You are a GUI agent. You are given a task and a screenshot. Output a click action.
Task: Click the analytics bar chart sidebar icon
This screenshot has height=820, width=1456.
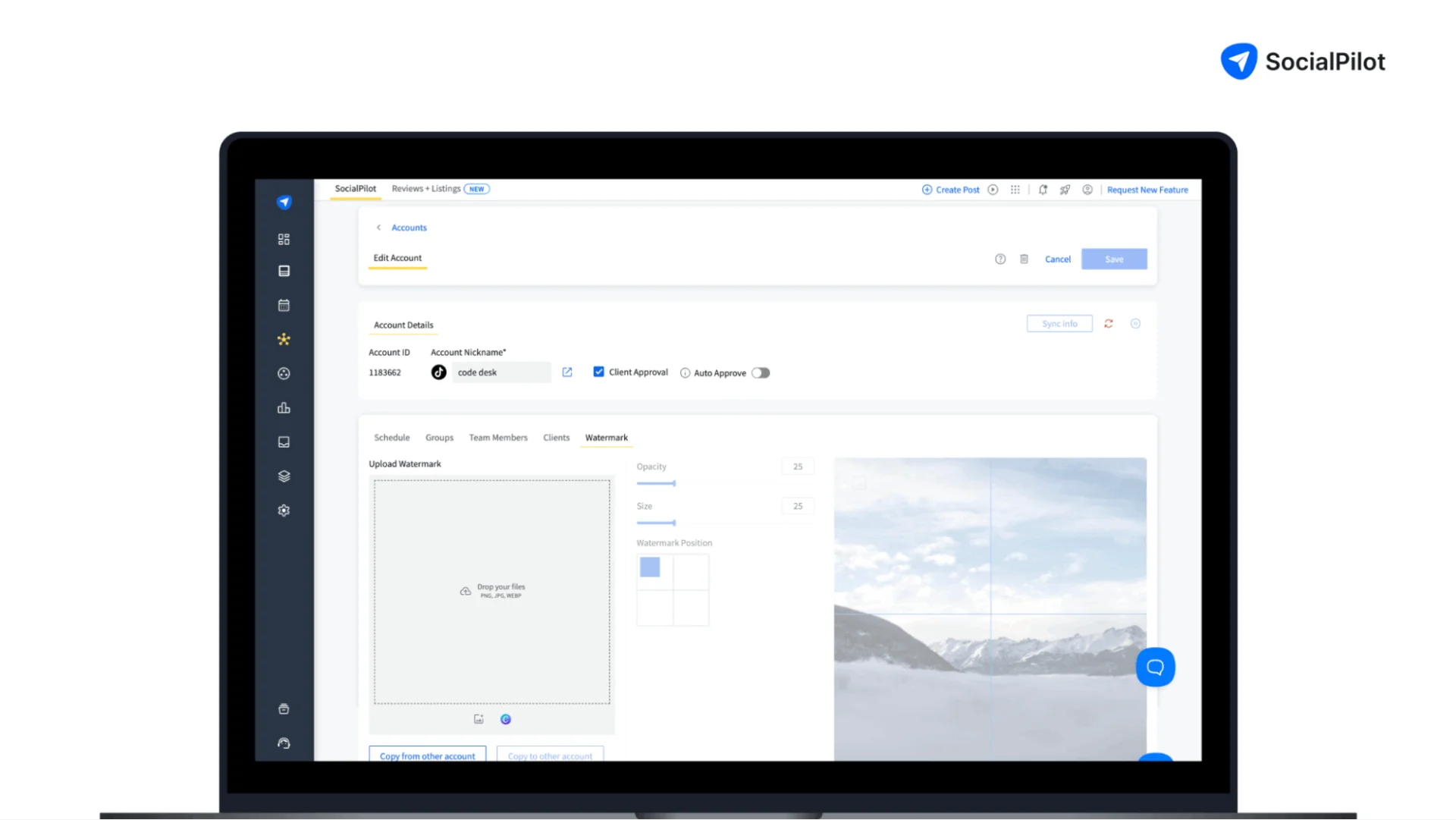(x=284, y=408)
